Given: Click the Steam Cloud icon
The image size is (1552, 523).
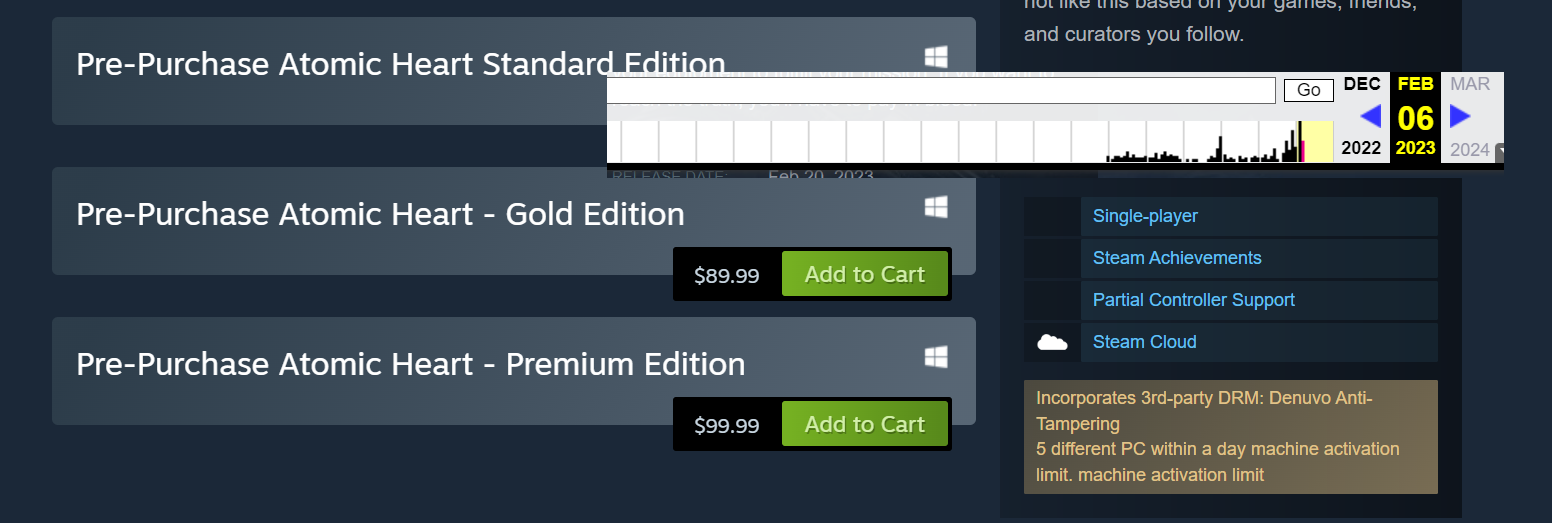Looking at the screenshot, I should click(x=1052, y=342).
